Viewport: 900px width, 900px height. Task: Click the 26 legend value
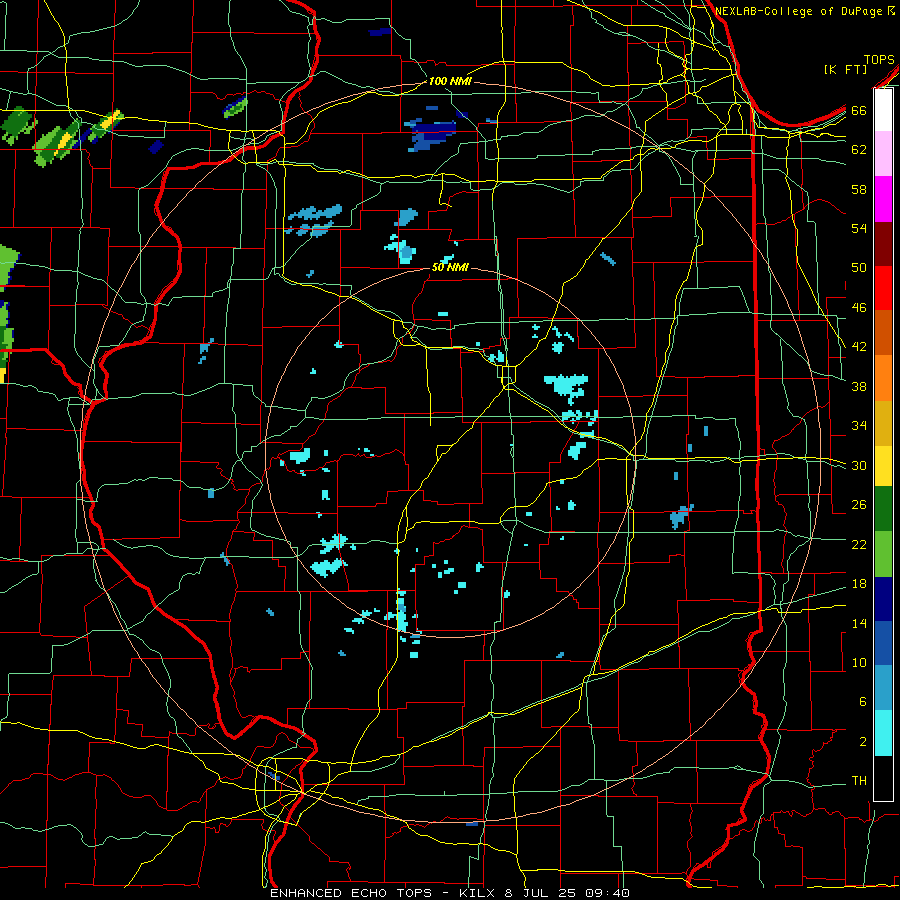pos(859,505)
